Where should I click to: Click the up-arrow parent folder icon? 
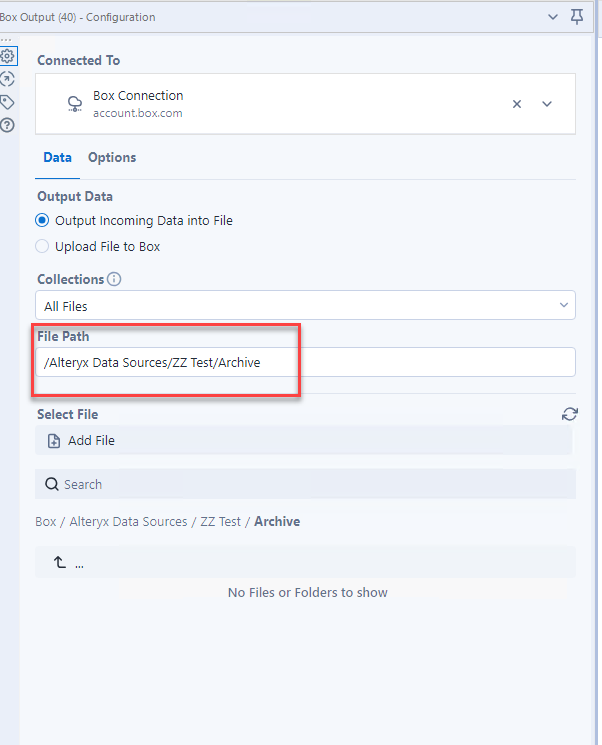[59, 563]
